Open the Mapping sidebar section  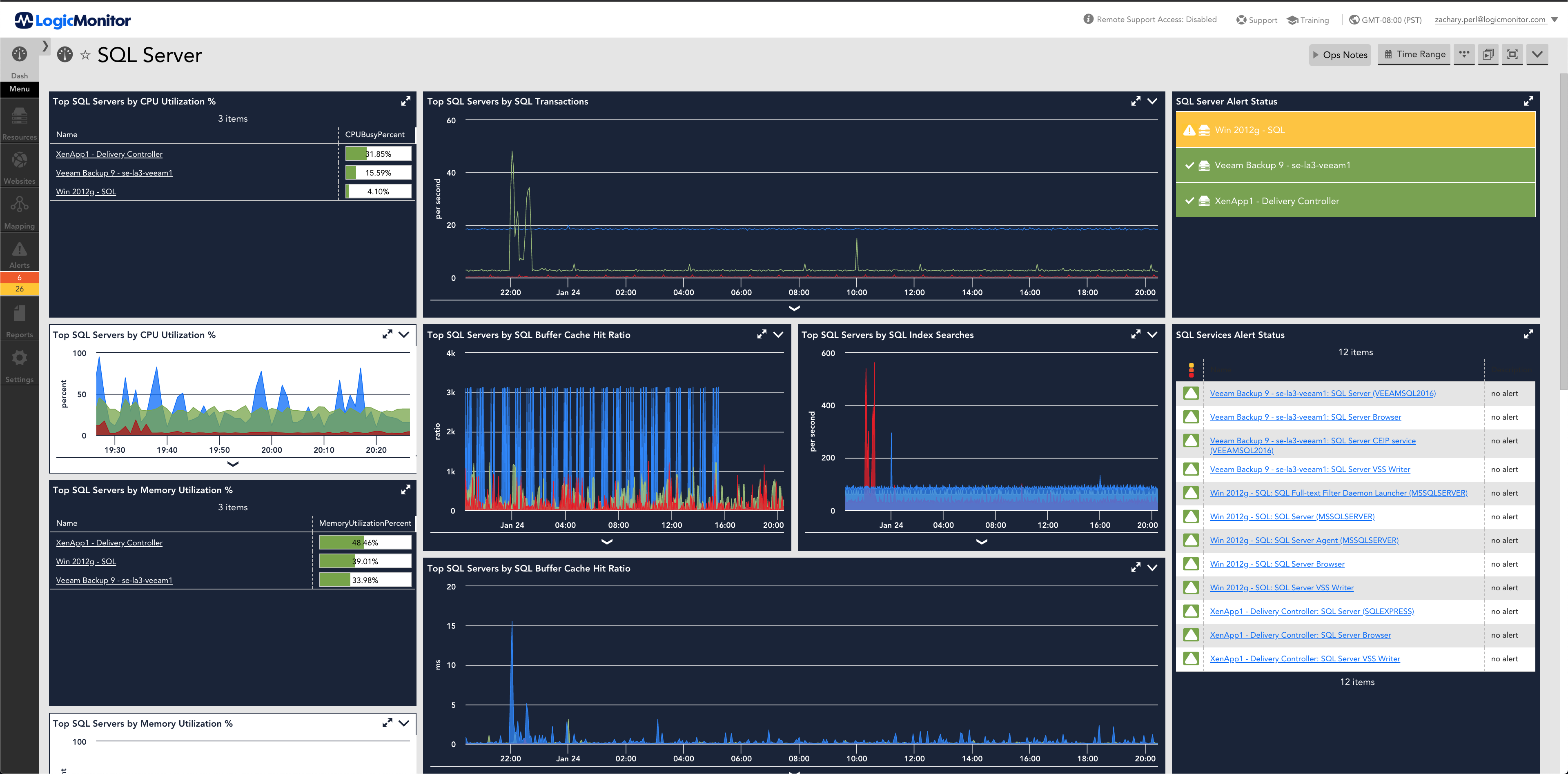coord(20,212)
